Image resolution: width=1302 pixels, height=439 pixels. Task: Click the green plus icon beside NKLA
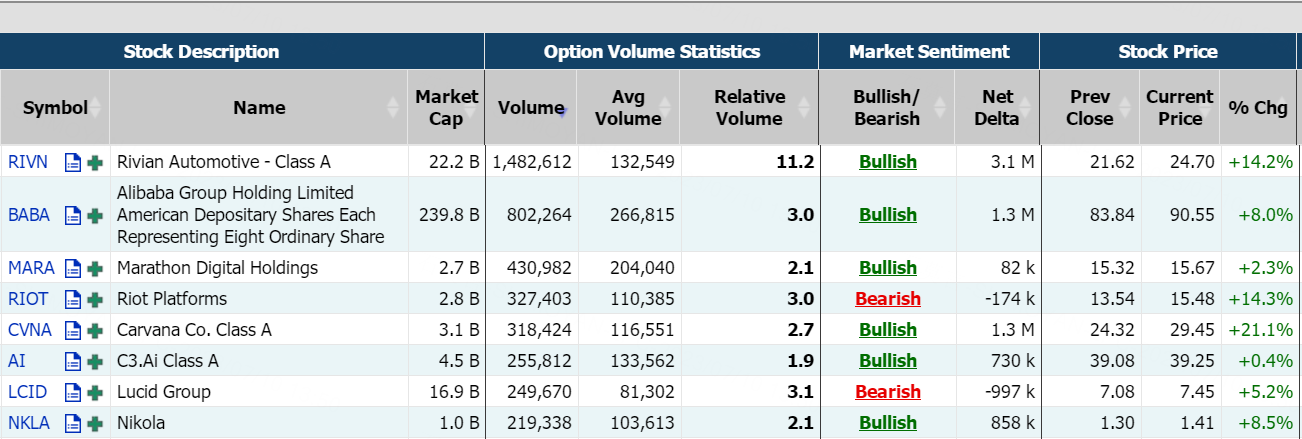tap(95, 423)
